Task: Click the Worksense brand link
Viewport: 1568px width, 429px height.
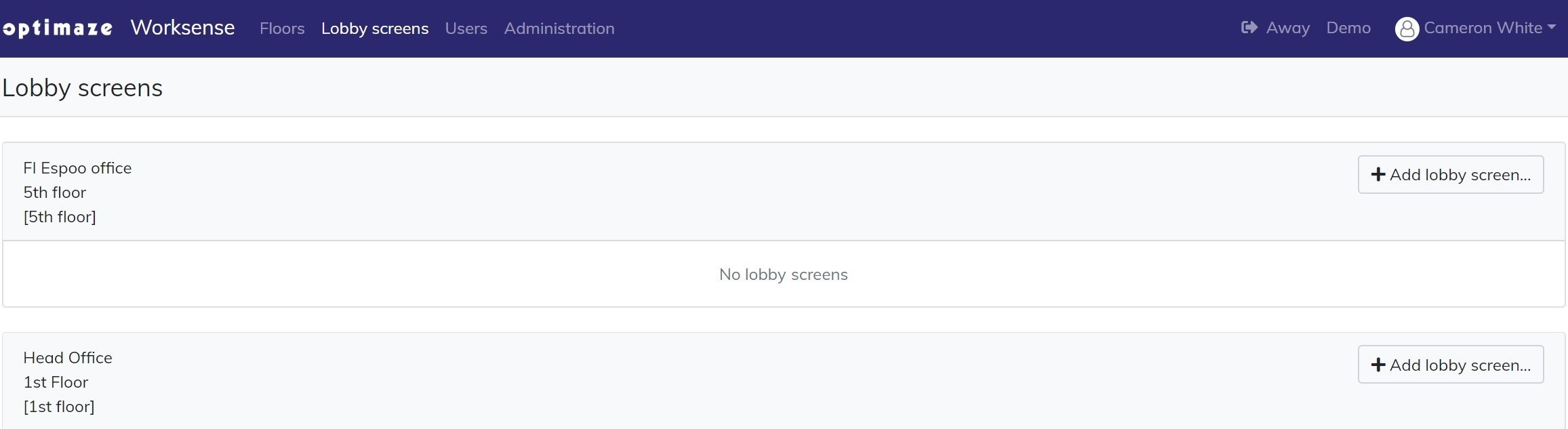Action: (x=182, y=28)
